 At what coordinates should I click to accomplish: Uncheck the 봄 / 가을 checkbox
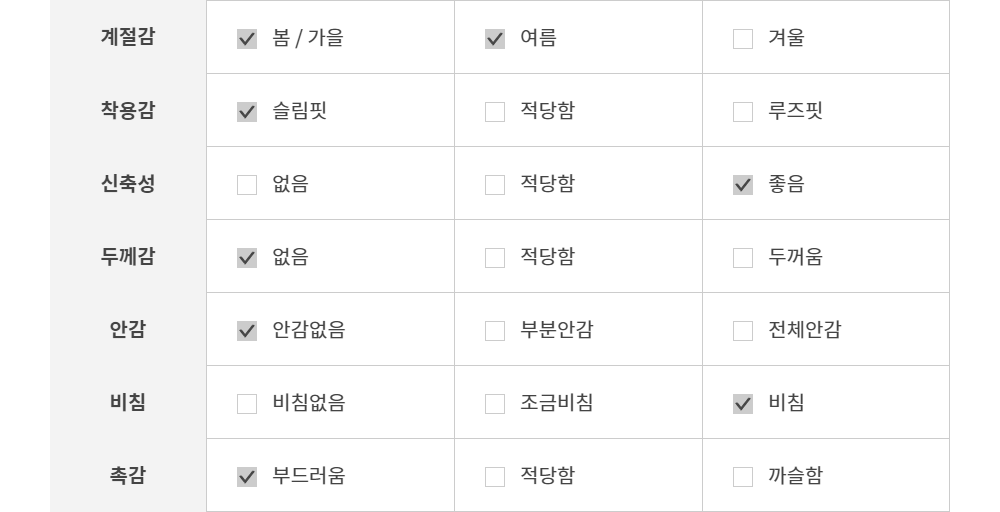(x=247, y=40)
